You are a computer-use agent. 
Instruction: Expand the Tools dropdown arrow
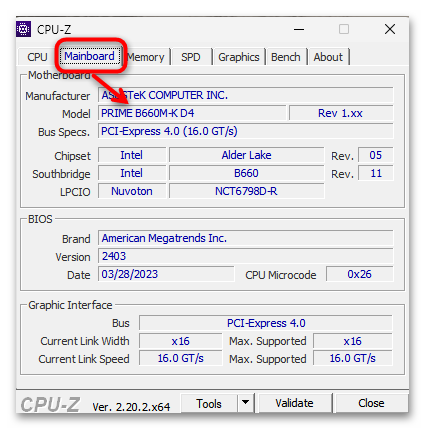tap(246, 403)
